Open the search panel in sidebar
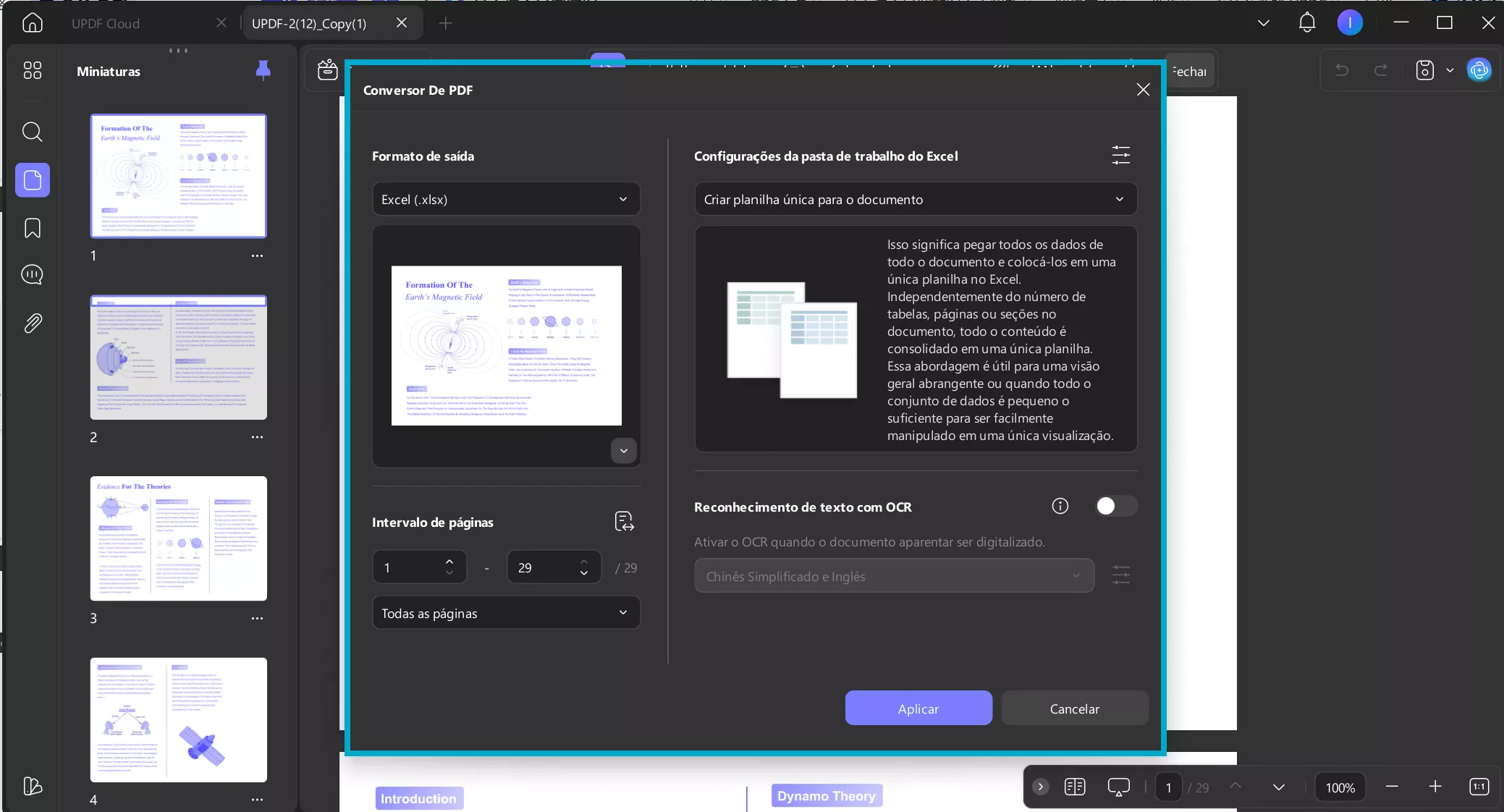The width and height of the screenshot is (1504, 812). tap(32, 132)
